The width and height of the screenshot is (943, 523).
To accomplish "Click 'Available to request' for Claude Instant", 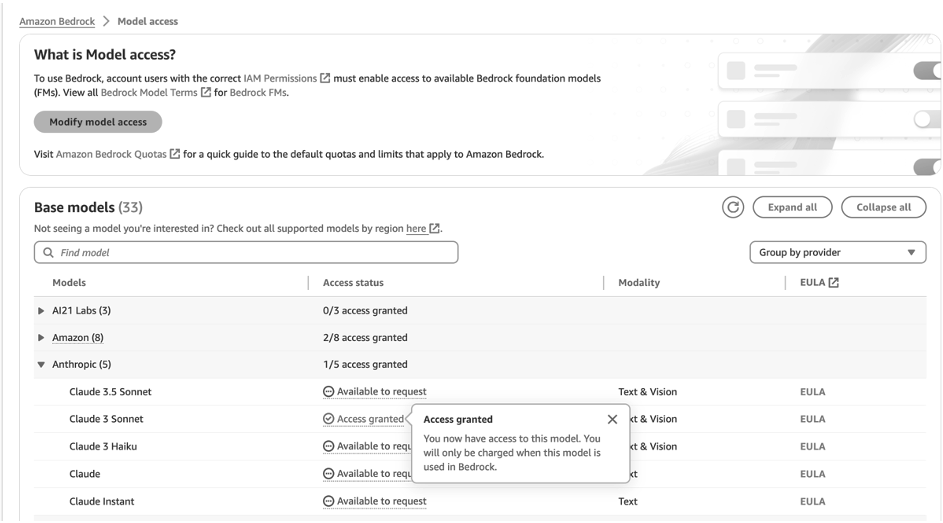I will coord(381,501).
